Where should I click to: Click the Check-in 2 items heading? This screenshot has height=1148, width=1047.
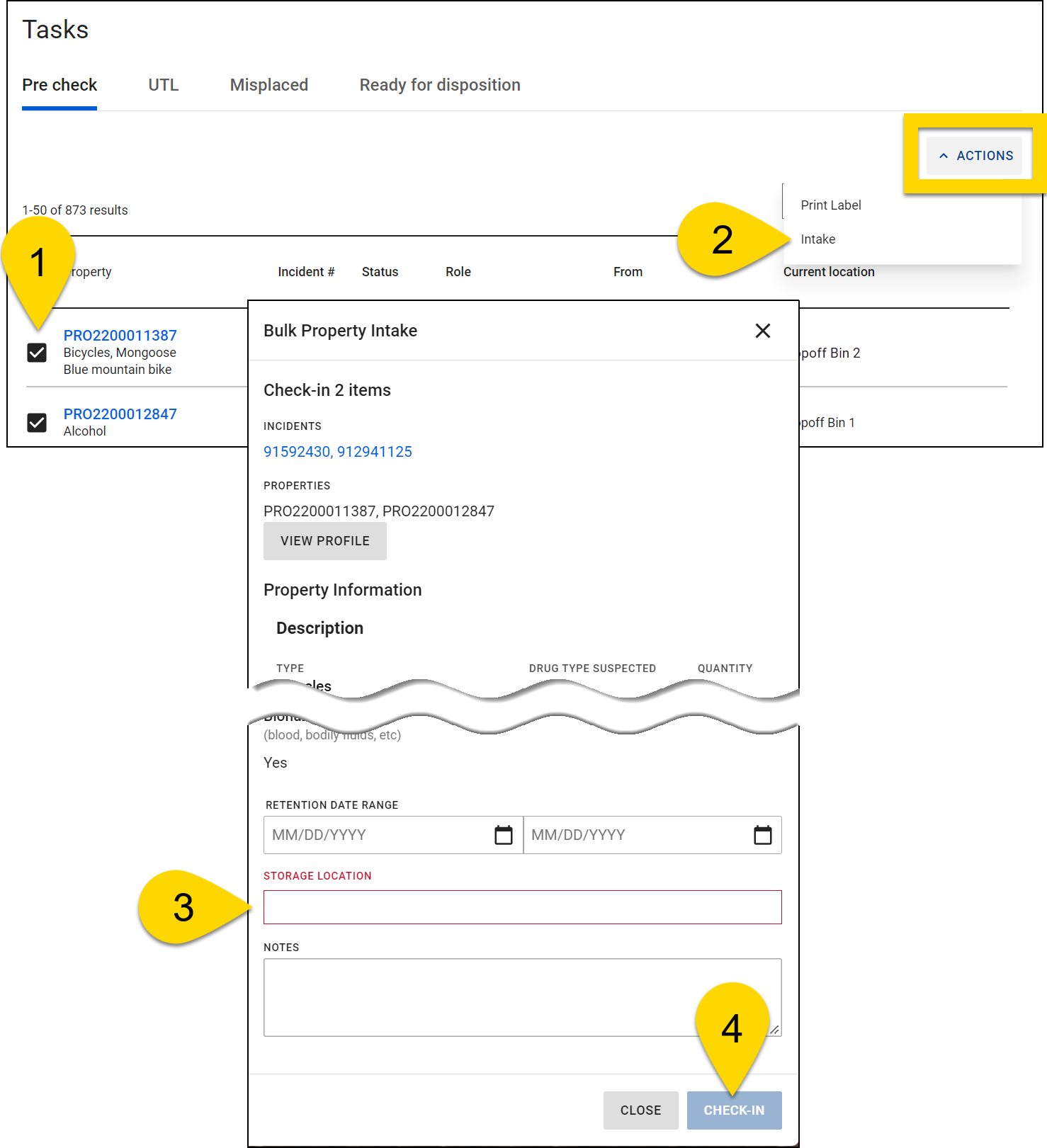pos(327,390)
